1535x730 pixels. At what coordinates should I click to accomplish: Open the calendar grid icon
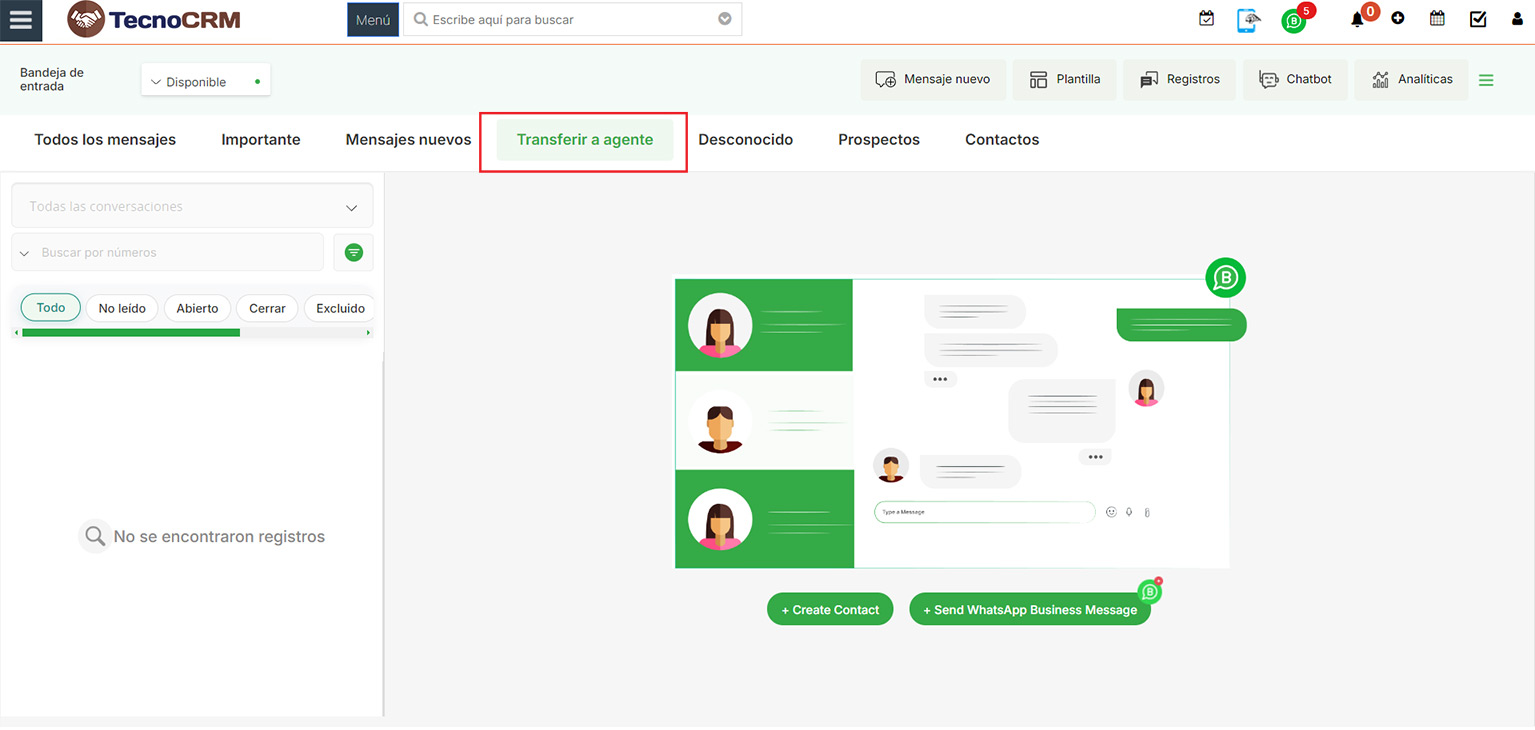point(1437,19)
